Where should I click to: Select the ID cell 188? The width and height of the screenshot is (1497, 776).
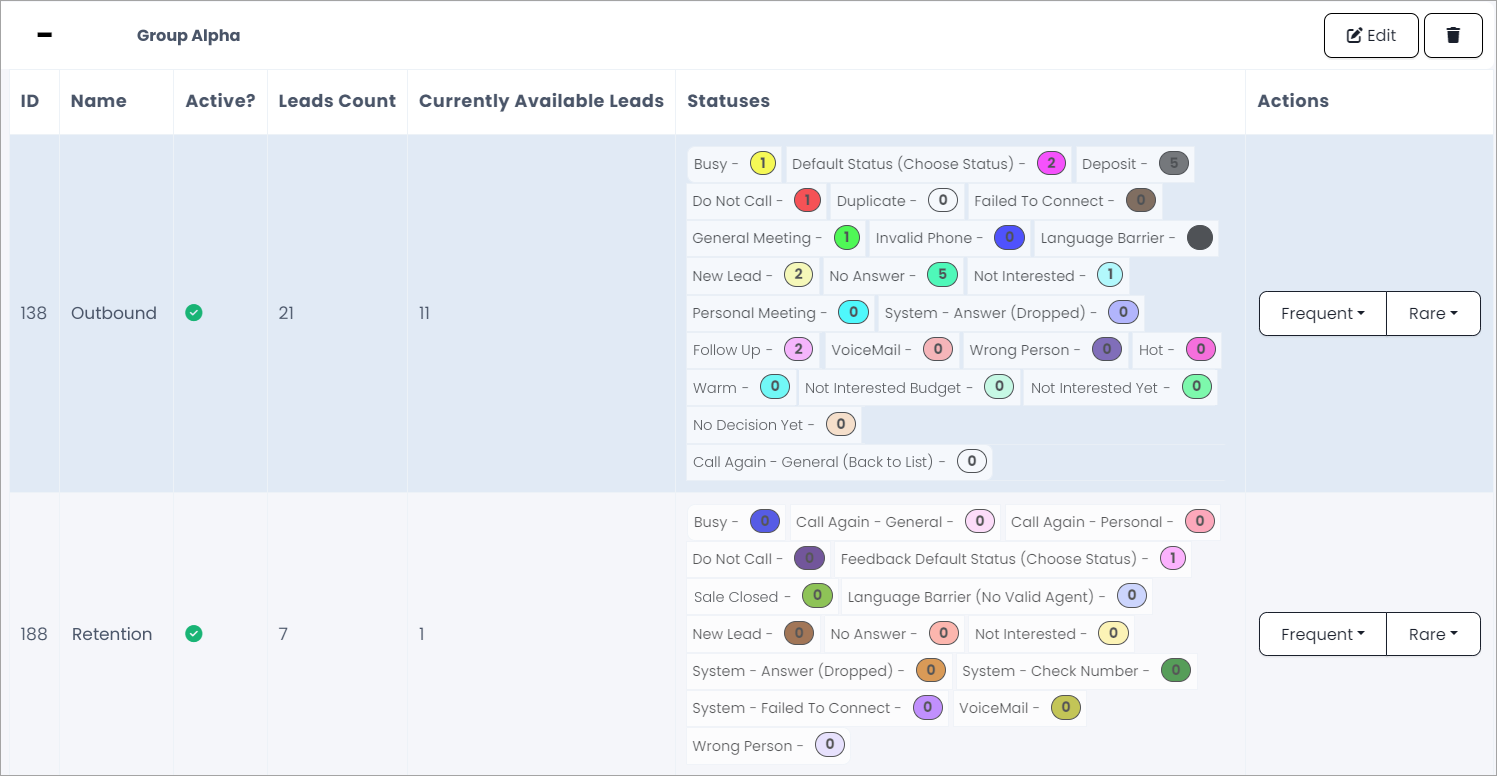pos(34,634)
